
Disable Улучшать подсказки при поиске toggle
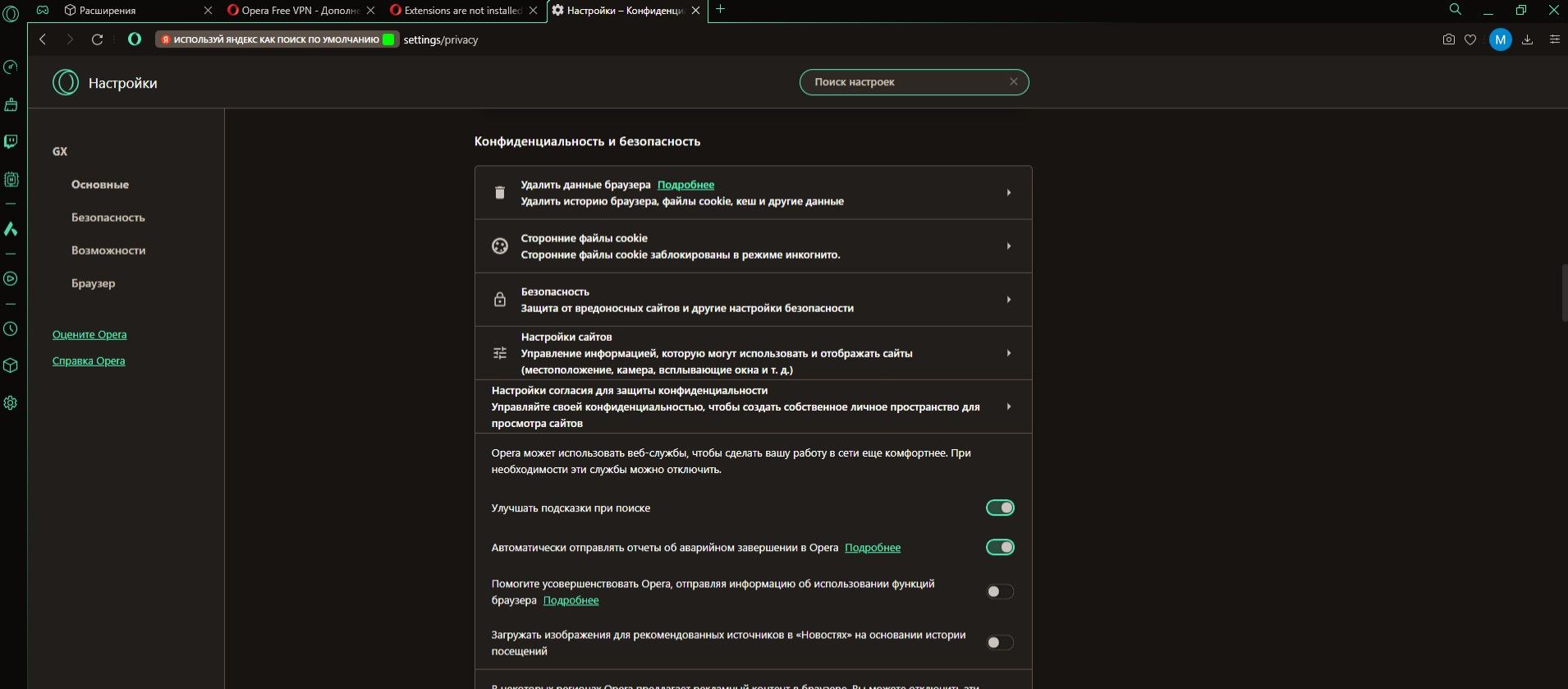click(x=1000, y=508)
